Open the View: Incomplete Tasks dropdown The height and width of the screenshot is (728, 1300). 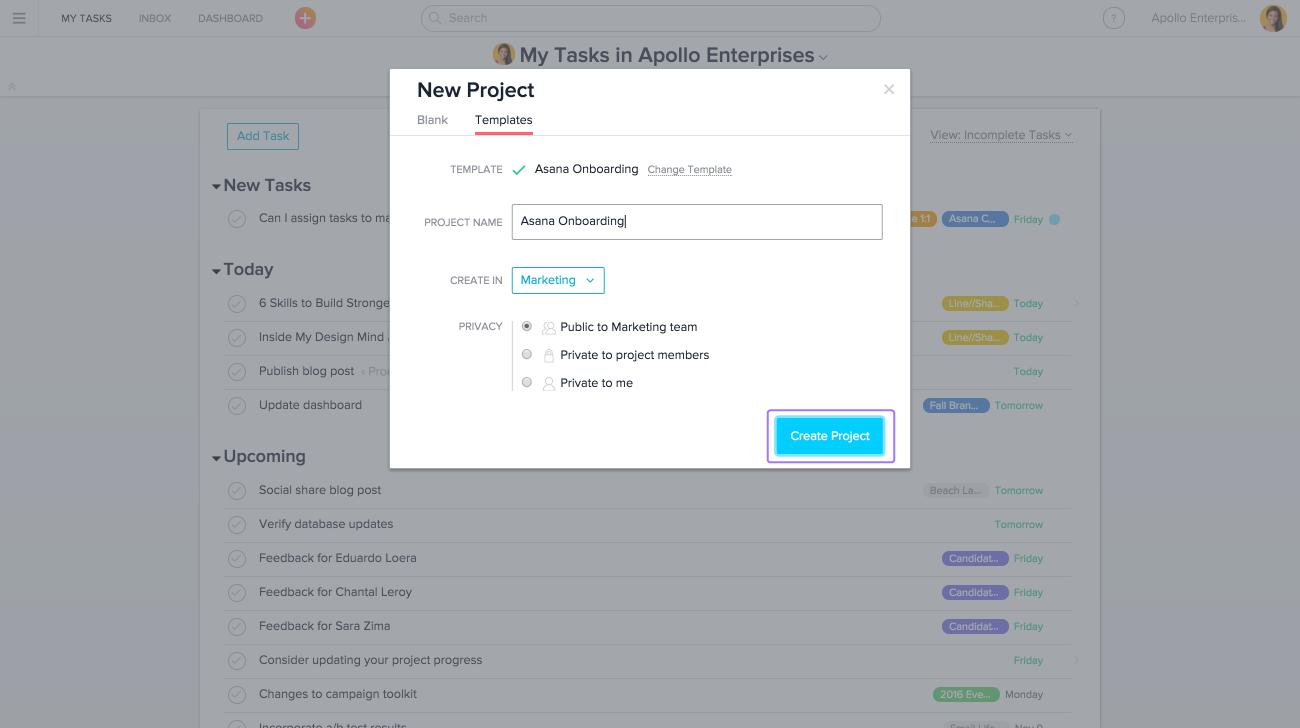pyautogui.click(x=1001, y=135)
